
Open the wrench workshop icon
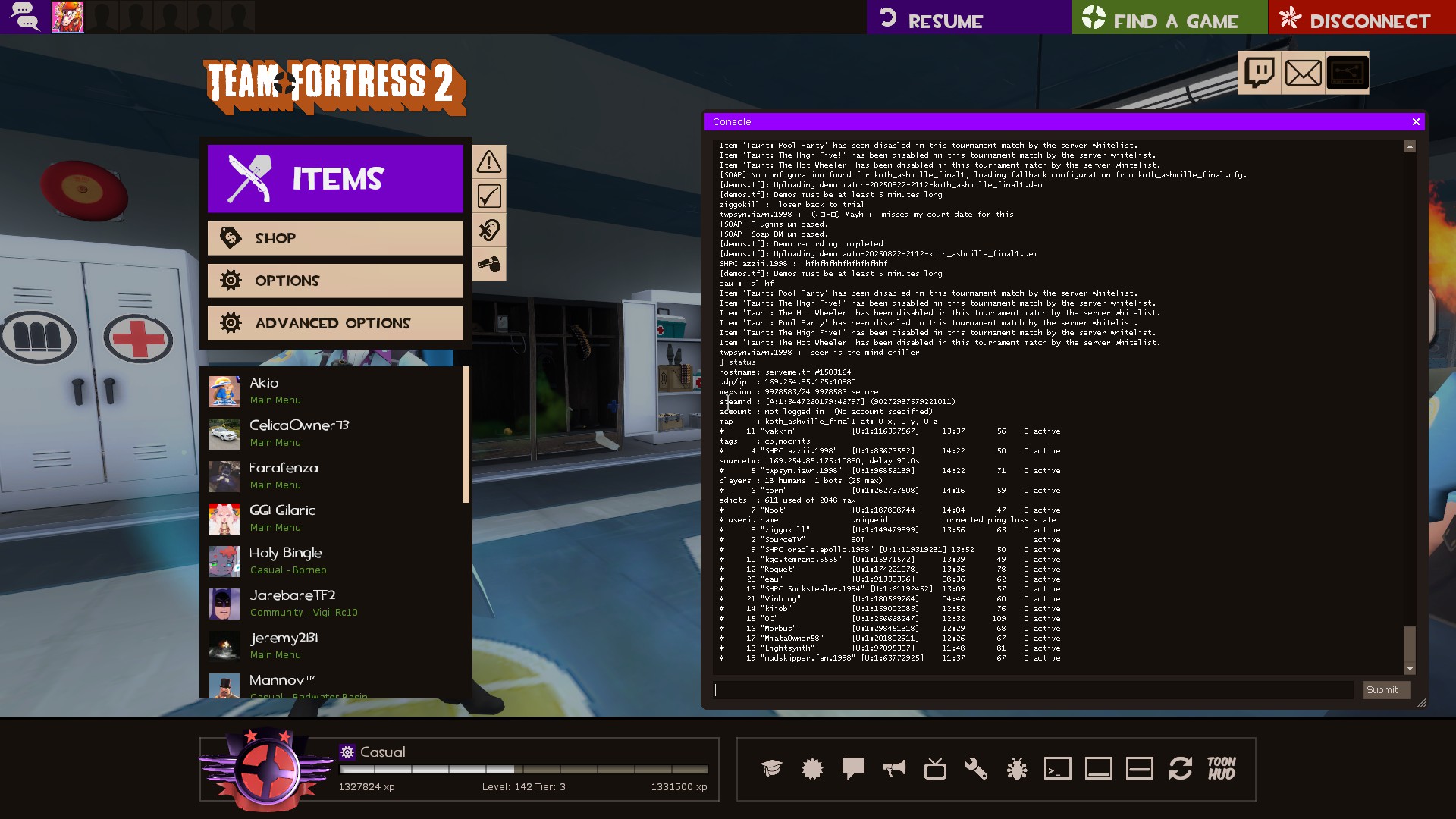(x=976, y=769)
